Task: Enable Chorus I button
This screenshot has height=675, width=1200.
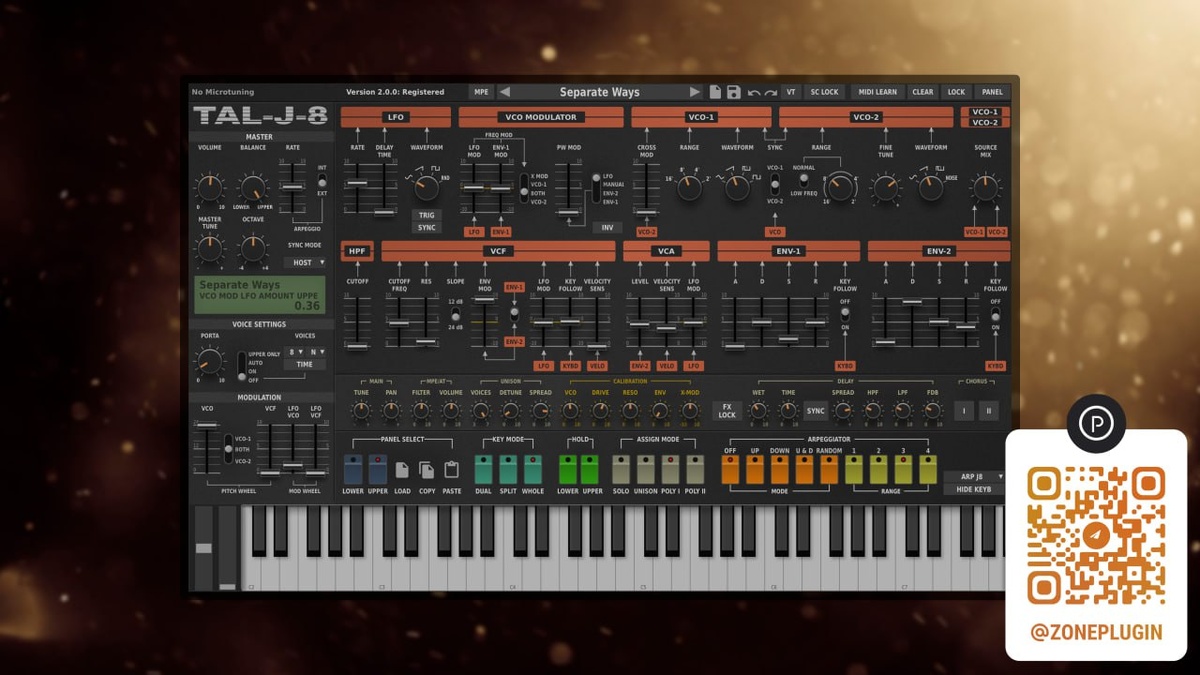Action: [964, 411]
